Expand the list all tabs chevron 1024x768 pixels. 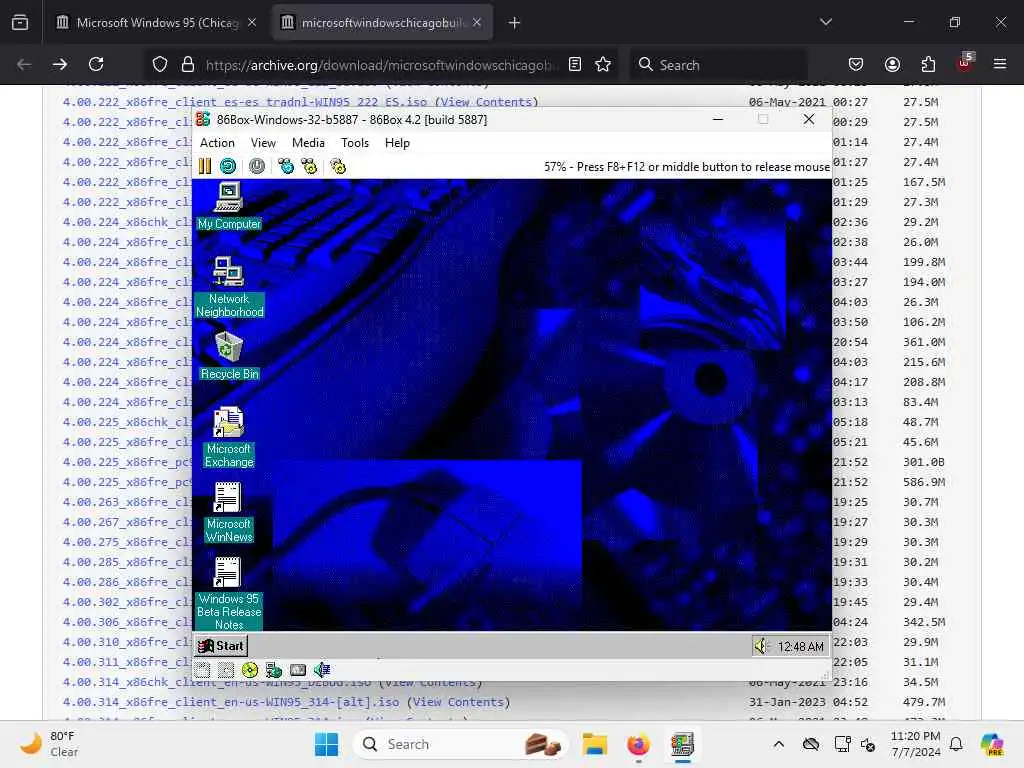point(825,22)
